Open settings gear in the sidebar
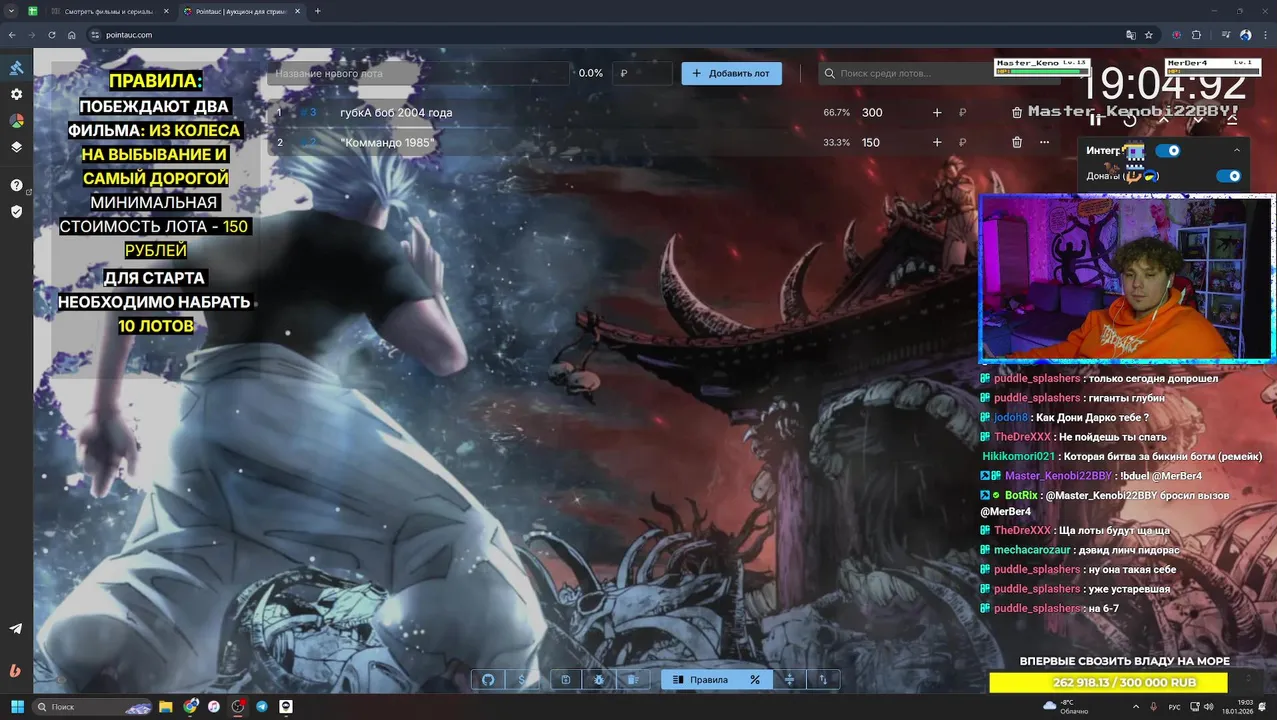This screenshot has width=1277, height=720. 16,94
